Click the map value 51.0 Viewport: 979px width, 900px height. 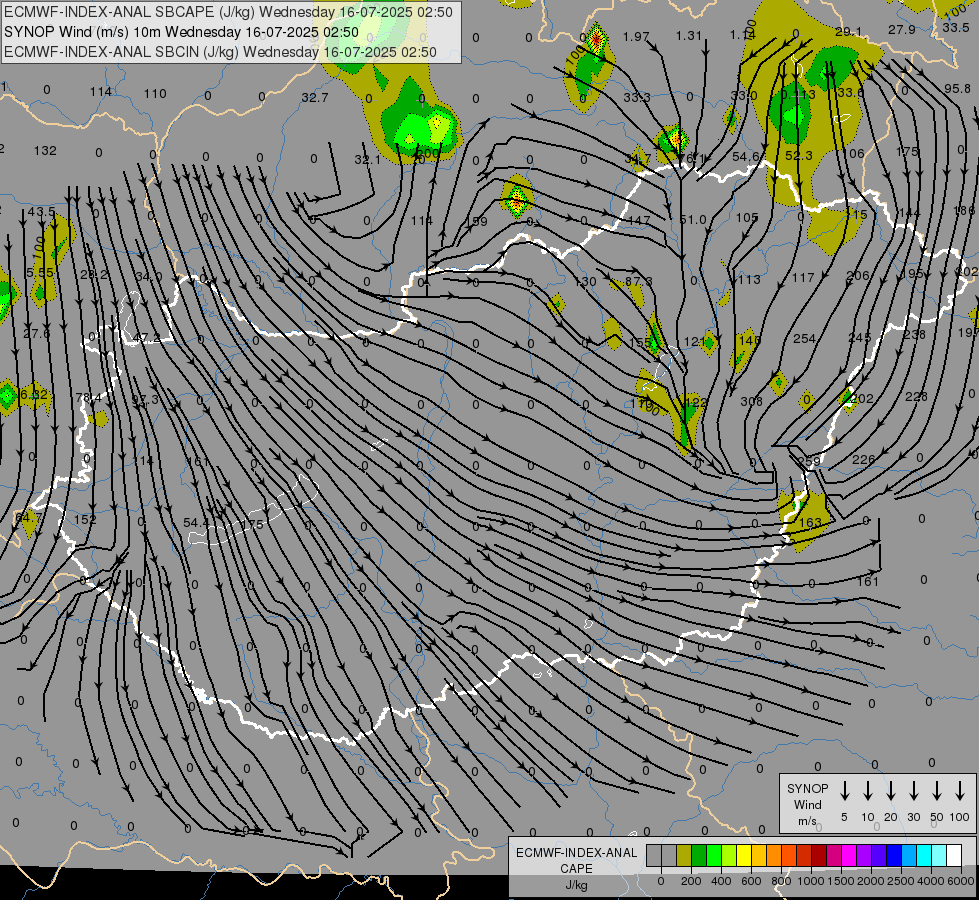coord(692,220)
